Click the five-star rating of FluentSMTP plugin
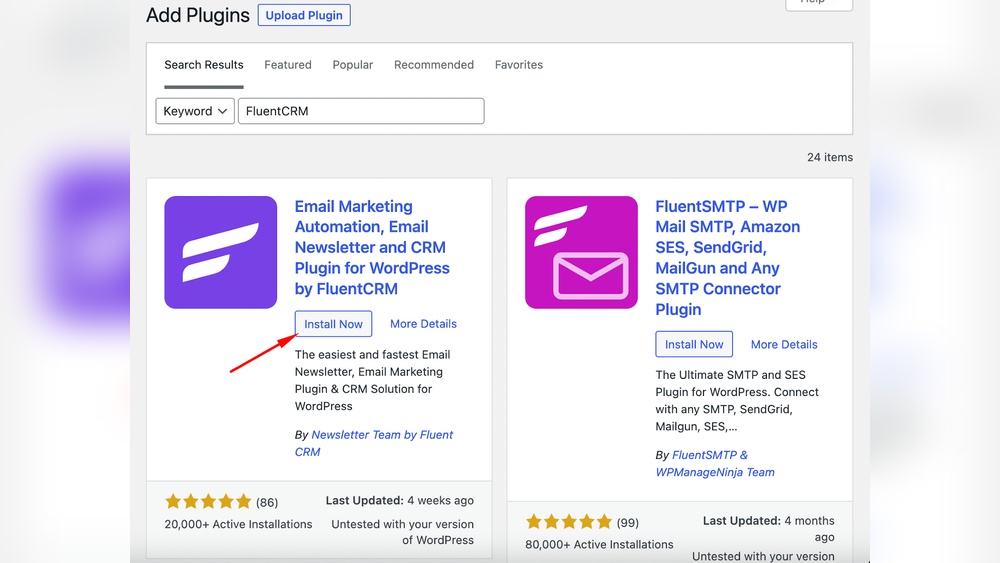This screenshot has width=1000, height=563. 569,522
